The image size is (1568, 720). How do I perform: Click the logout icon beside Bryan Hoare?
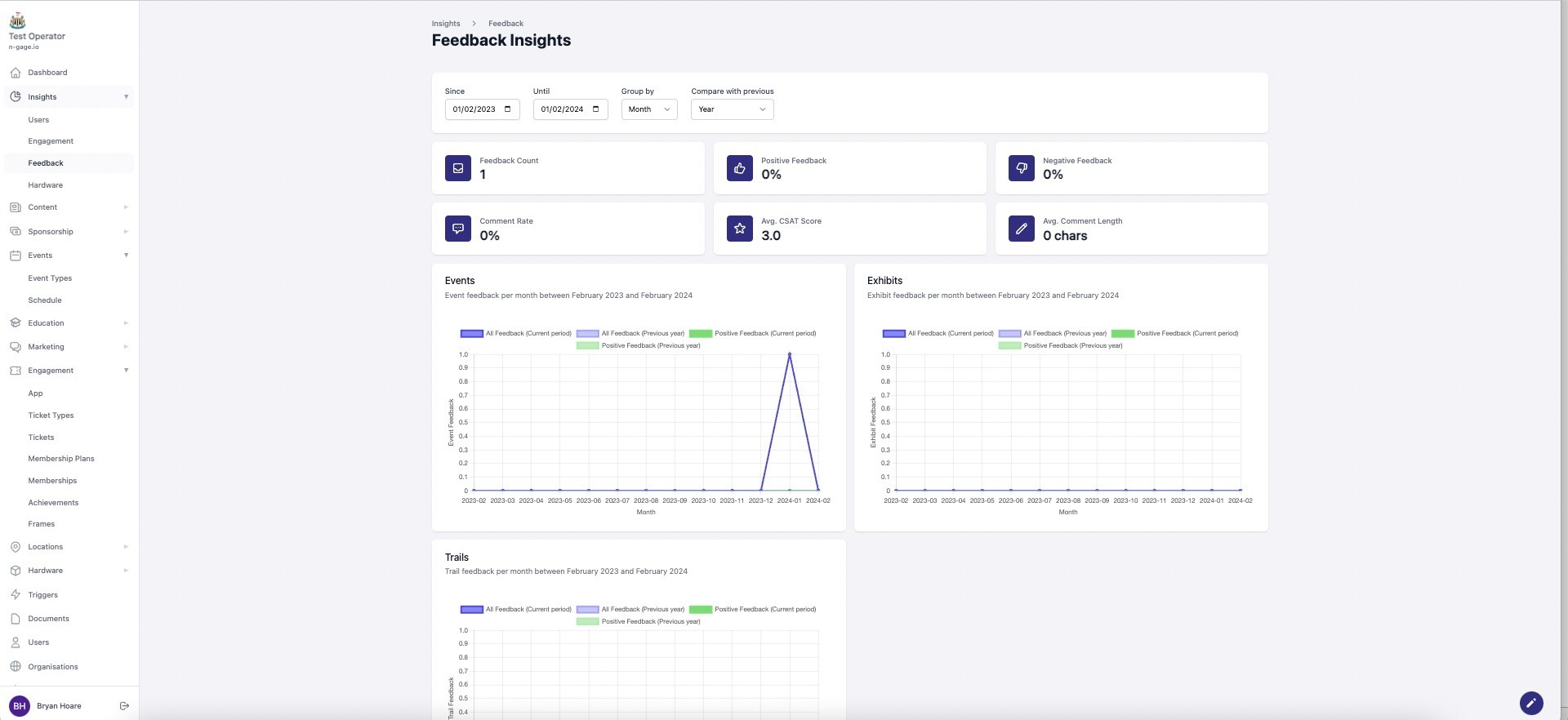click(x=124, y=706)
